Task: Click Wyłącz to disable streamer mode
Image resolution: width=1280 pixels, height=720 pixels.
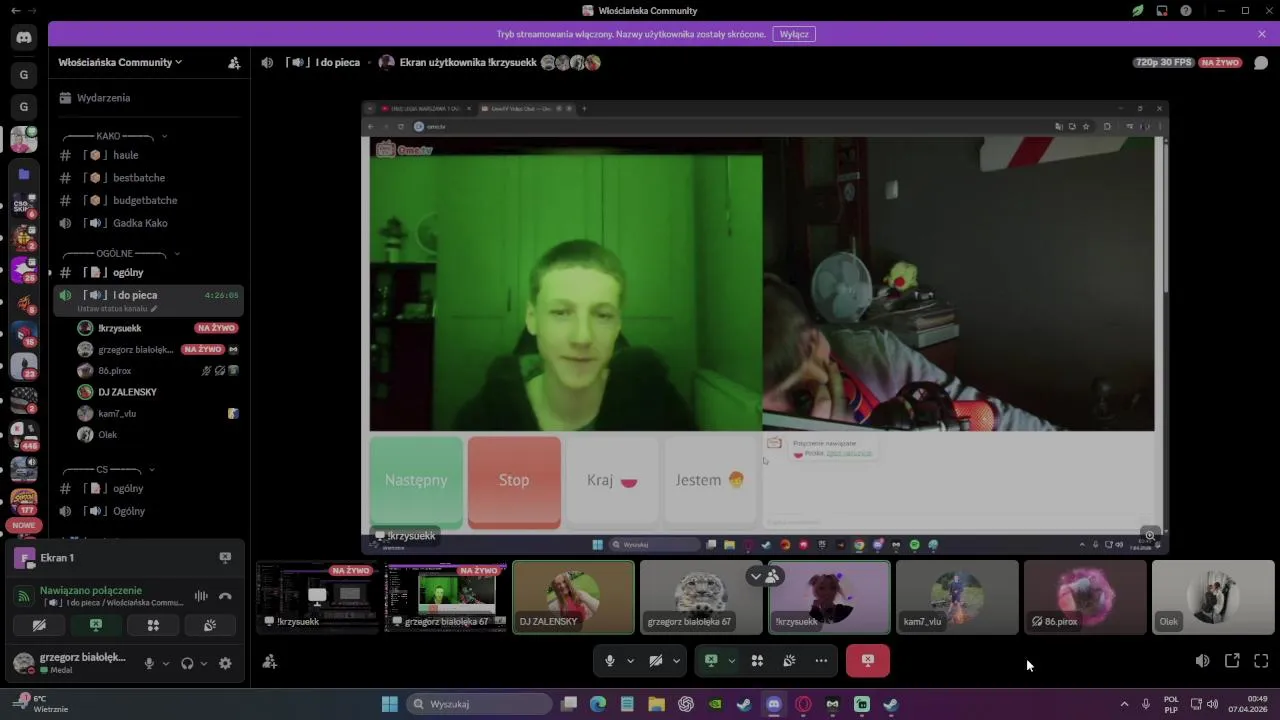Action: [x=794, y=34]
